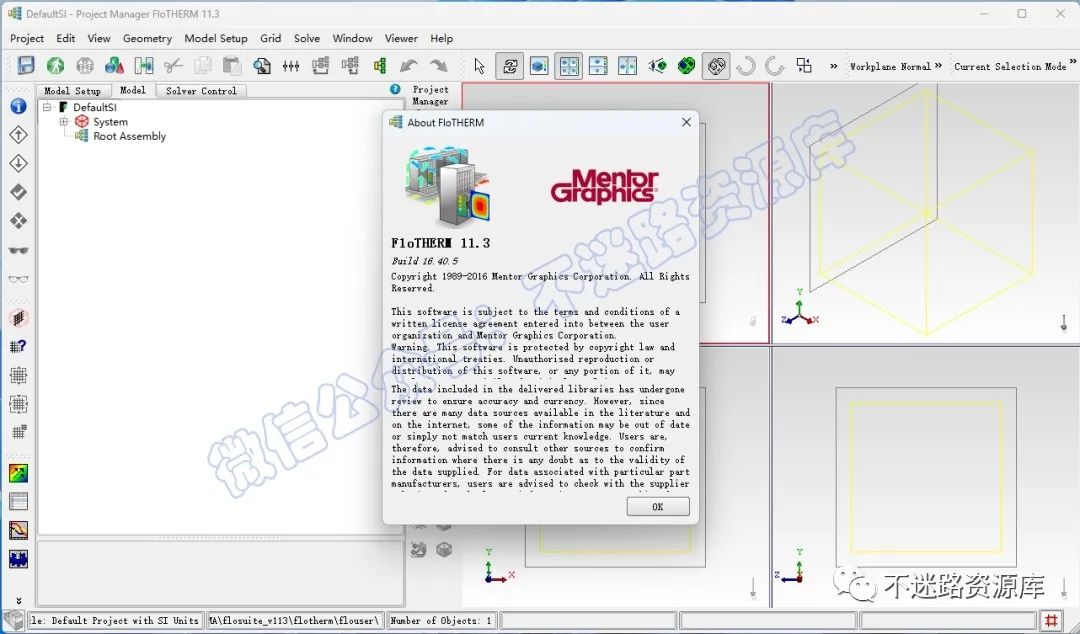Viewport: 1080px width, 634px height.
Task: Switch to the Model Setup tab
Action: pos(72,90)
